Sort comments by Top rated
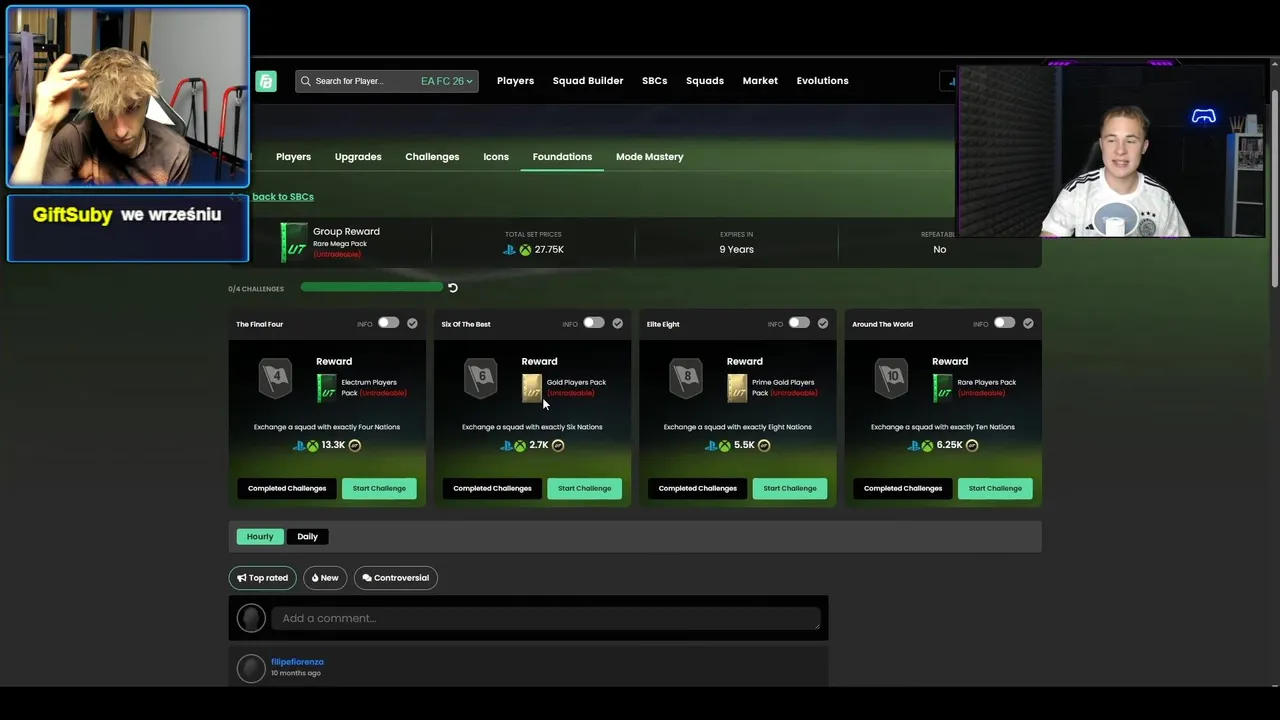 [262, 578]
